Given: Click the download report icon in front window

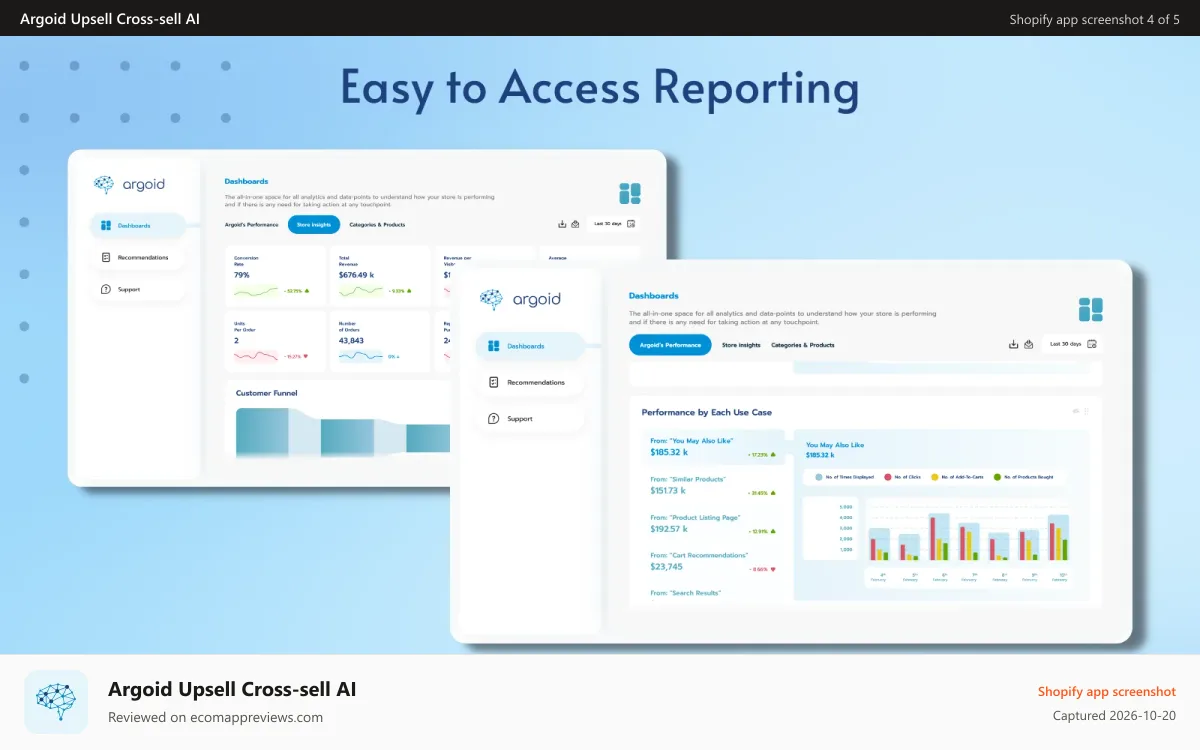Looking at the screenshot, I should click(x=1014, y=344).
